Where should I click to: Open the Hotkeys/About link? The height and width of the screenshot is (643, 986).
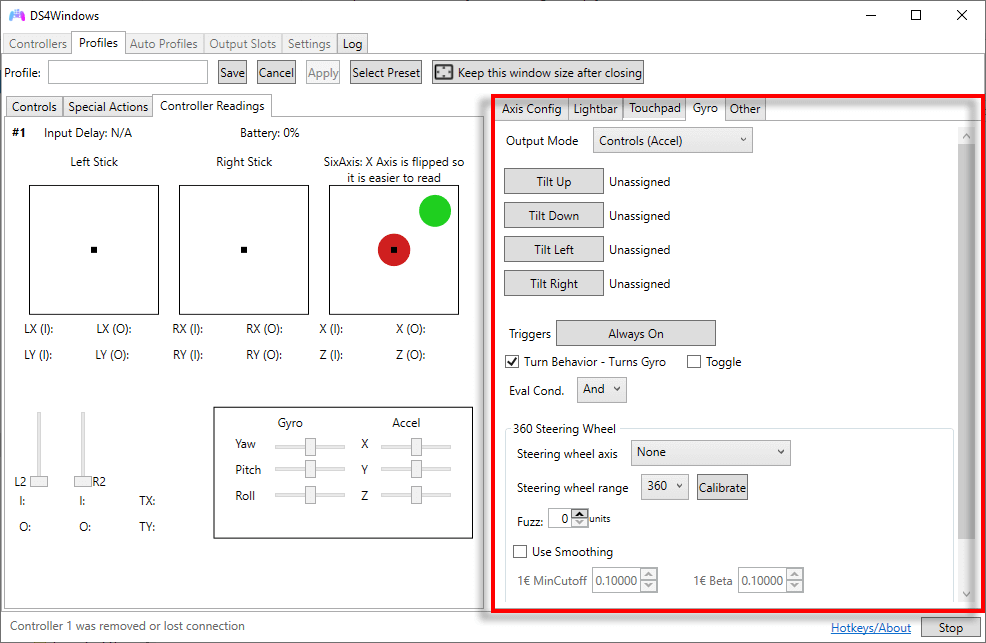tap(870, 627)
